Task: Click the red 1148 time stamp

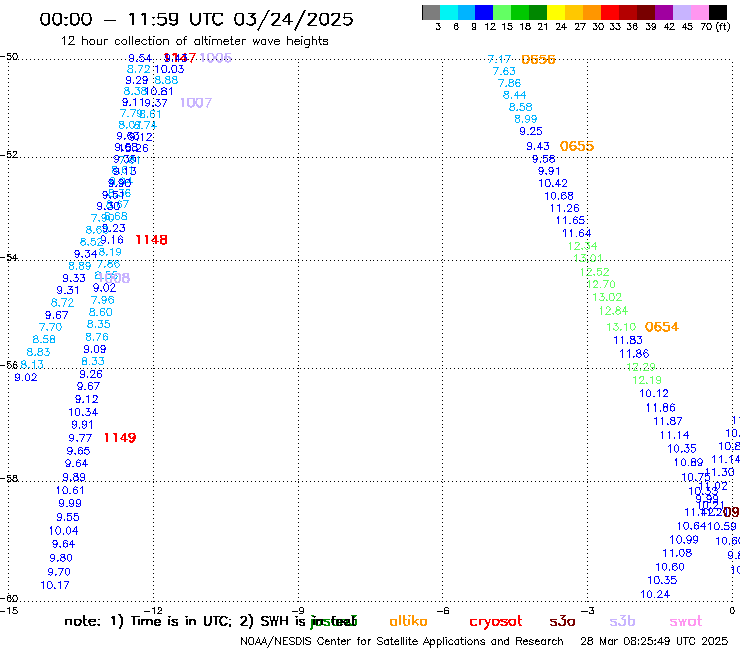Action: 151,240
